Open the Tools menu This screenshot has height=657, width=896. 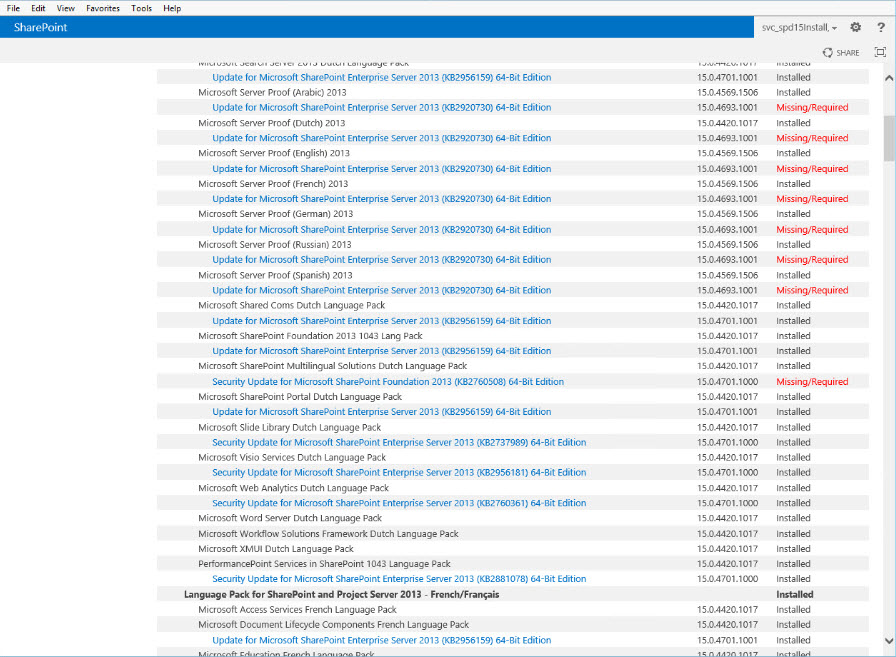(x=141, y=8)
